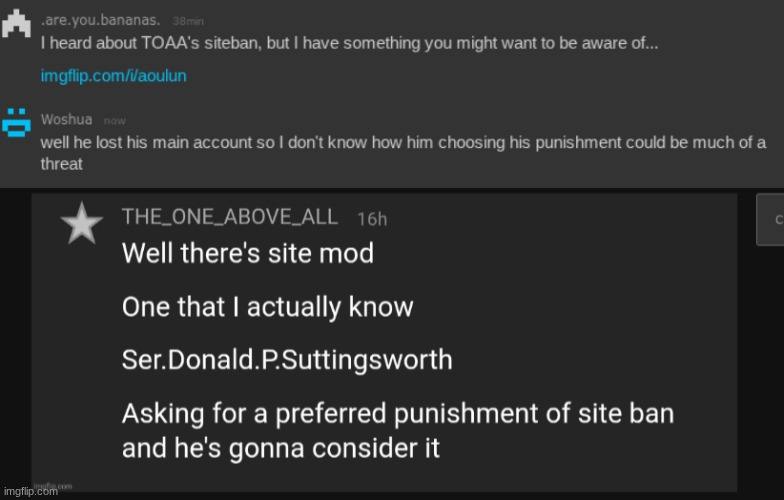Click the 16h timestamp
This screenshot has height=500, width=784.
[x=372, y=219]
